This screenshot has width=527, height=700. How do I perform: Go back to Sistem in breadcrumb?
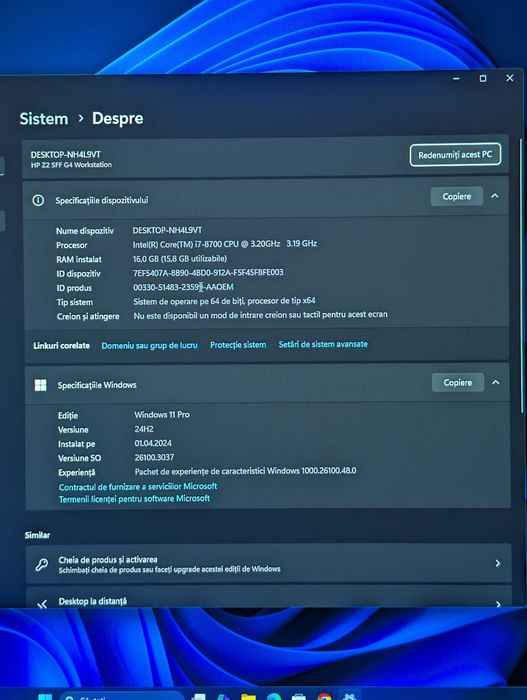(44, 119)
